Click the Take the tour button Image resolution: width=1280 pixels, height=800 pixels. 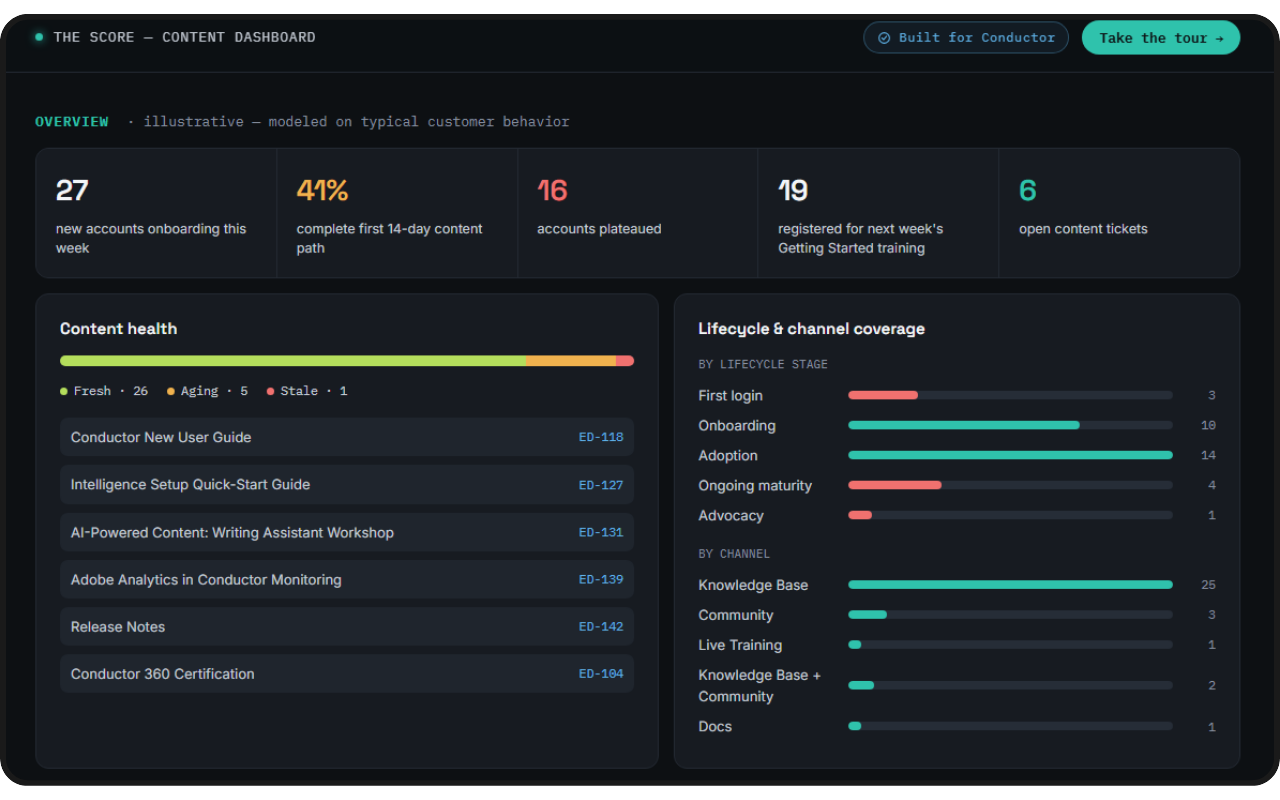pos(1161,38)
